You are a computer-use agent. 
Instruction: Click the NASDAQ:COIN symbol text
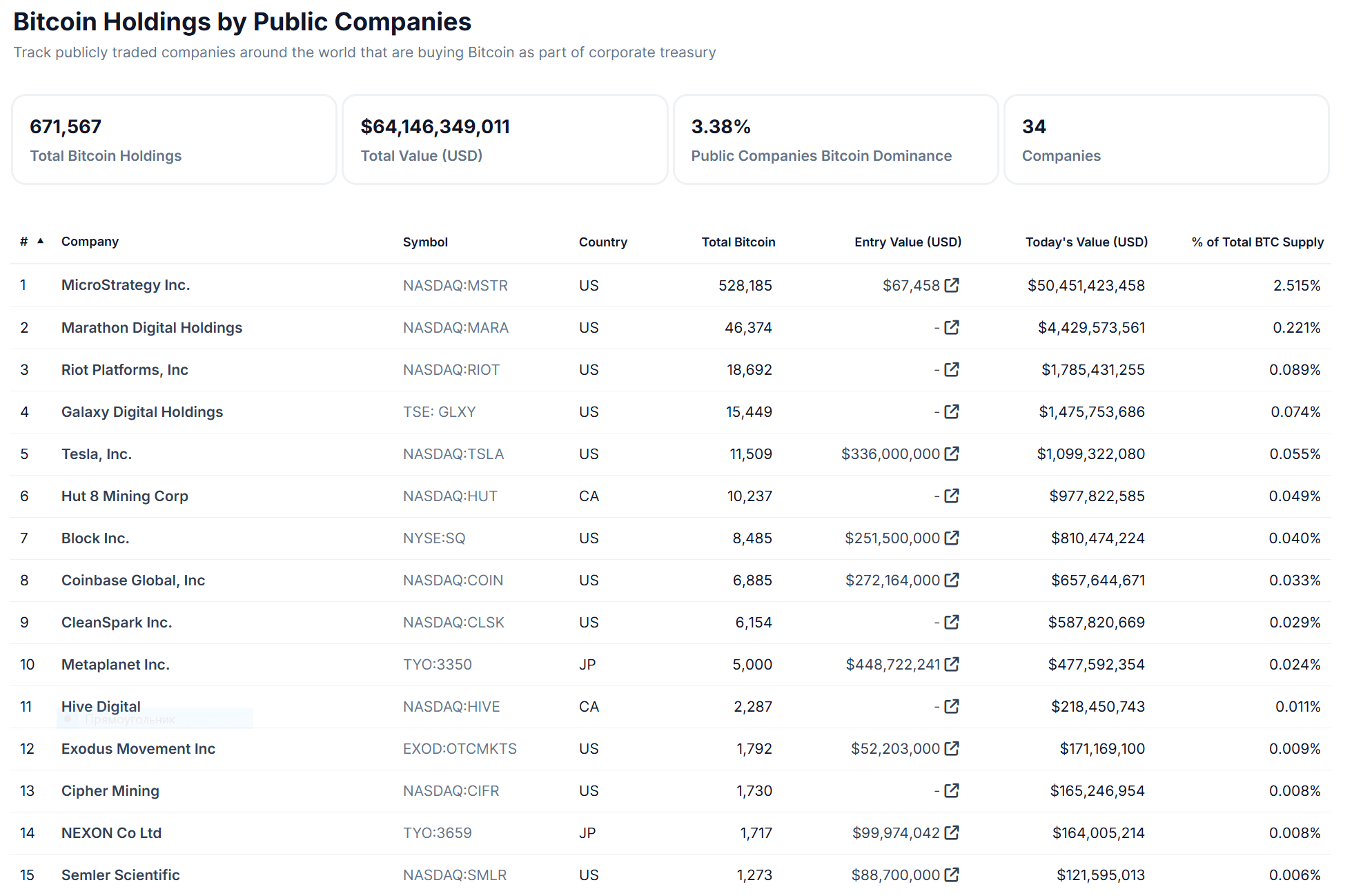[x=453, y=581]
